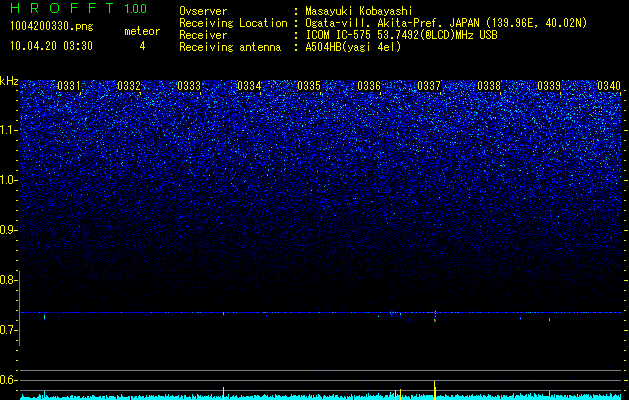629x400 pixels.
Task: Click the 0337 time marker
Action: coord(429,86)
